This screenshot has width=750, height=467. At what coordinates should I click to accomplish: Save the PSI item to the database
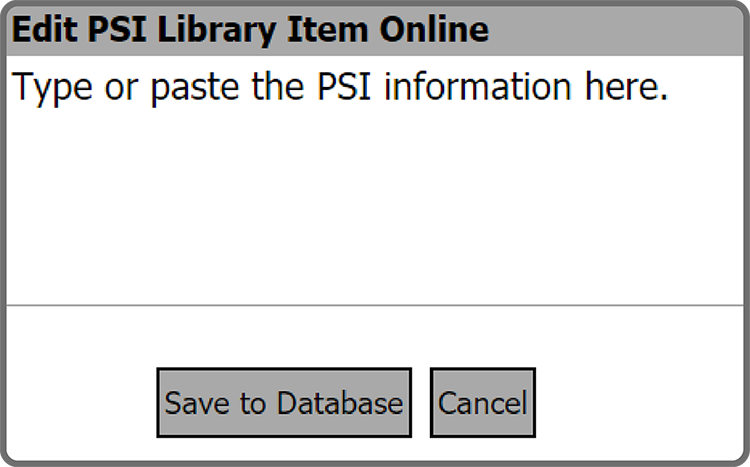point(284,403)
